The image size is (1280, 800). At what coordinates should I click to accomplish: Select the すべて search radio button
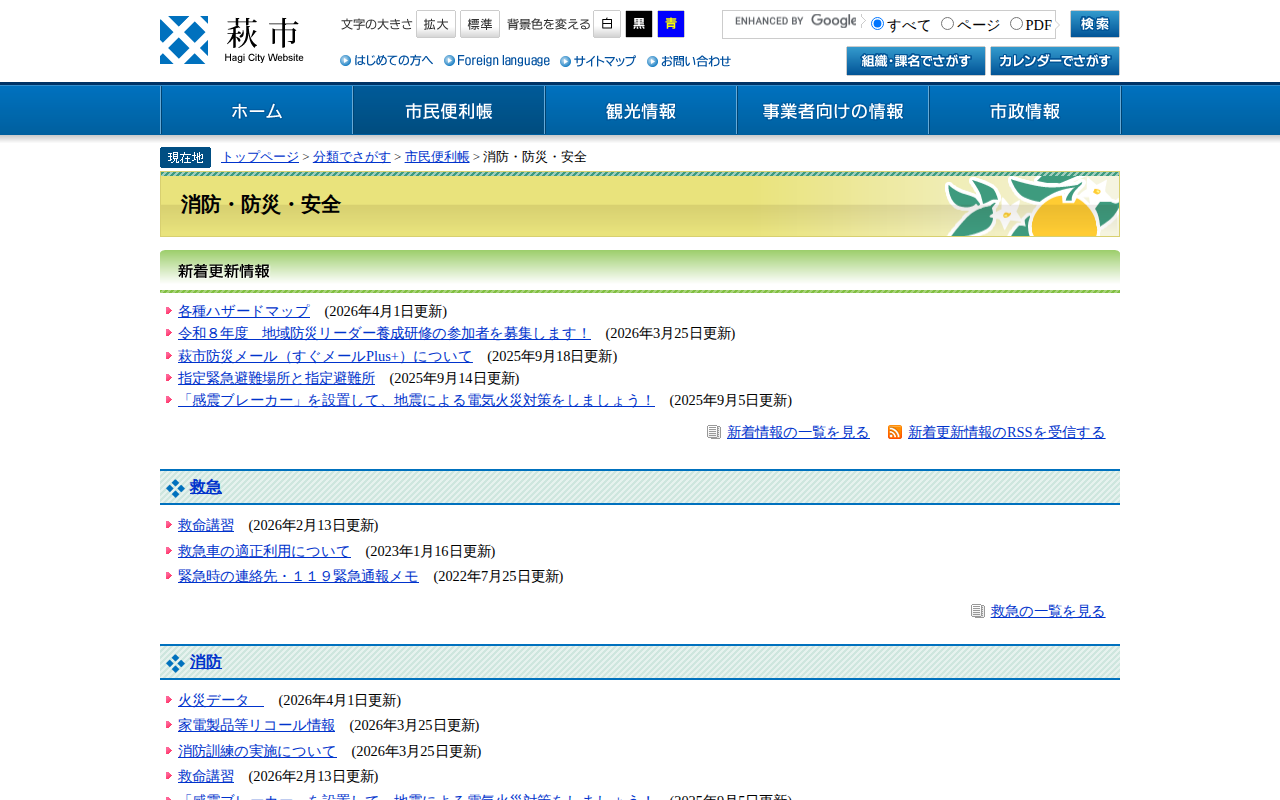coord(878,24)
